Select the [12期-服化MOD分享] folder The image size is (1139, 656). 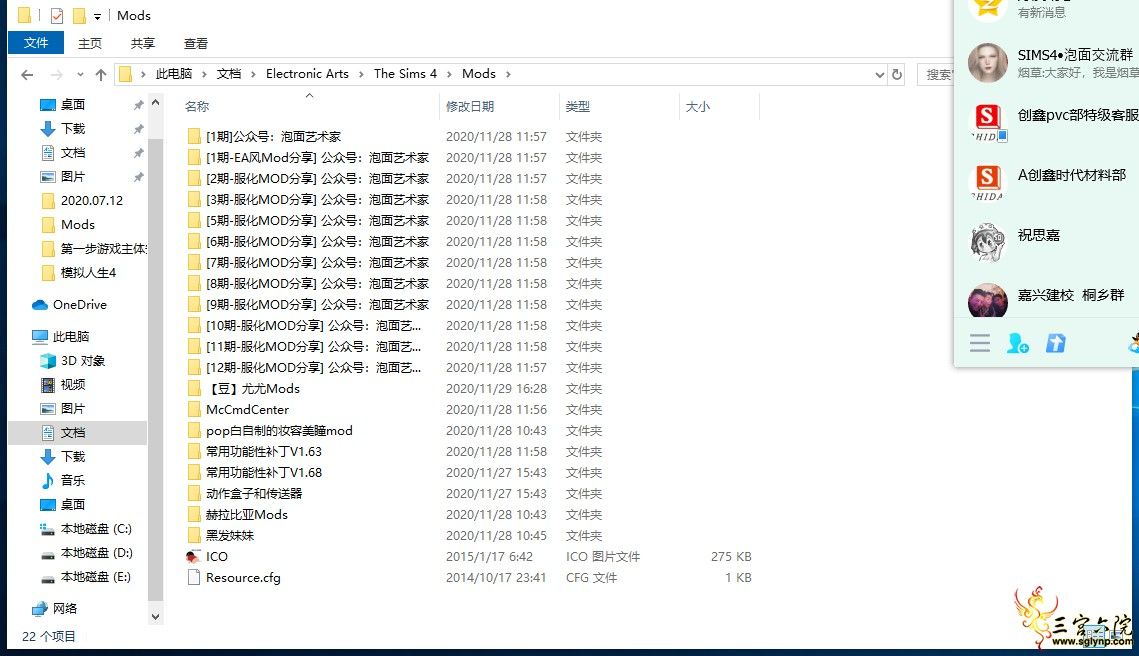[313, 368]
